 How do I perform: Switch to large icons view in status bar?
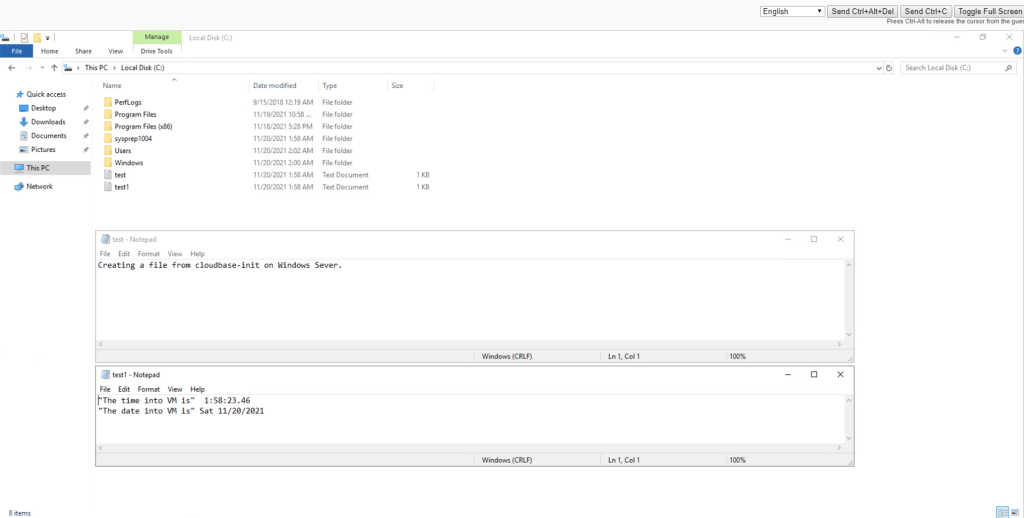coord(1017,512)
